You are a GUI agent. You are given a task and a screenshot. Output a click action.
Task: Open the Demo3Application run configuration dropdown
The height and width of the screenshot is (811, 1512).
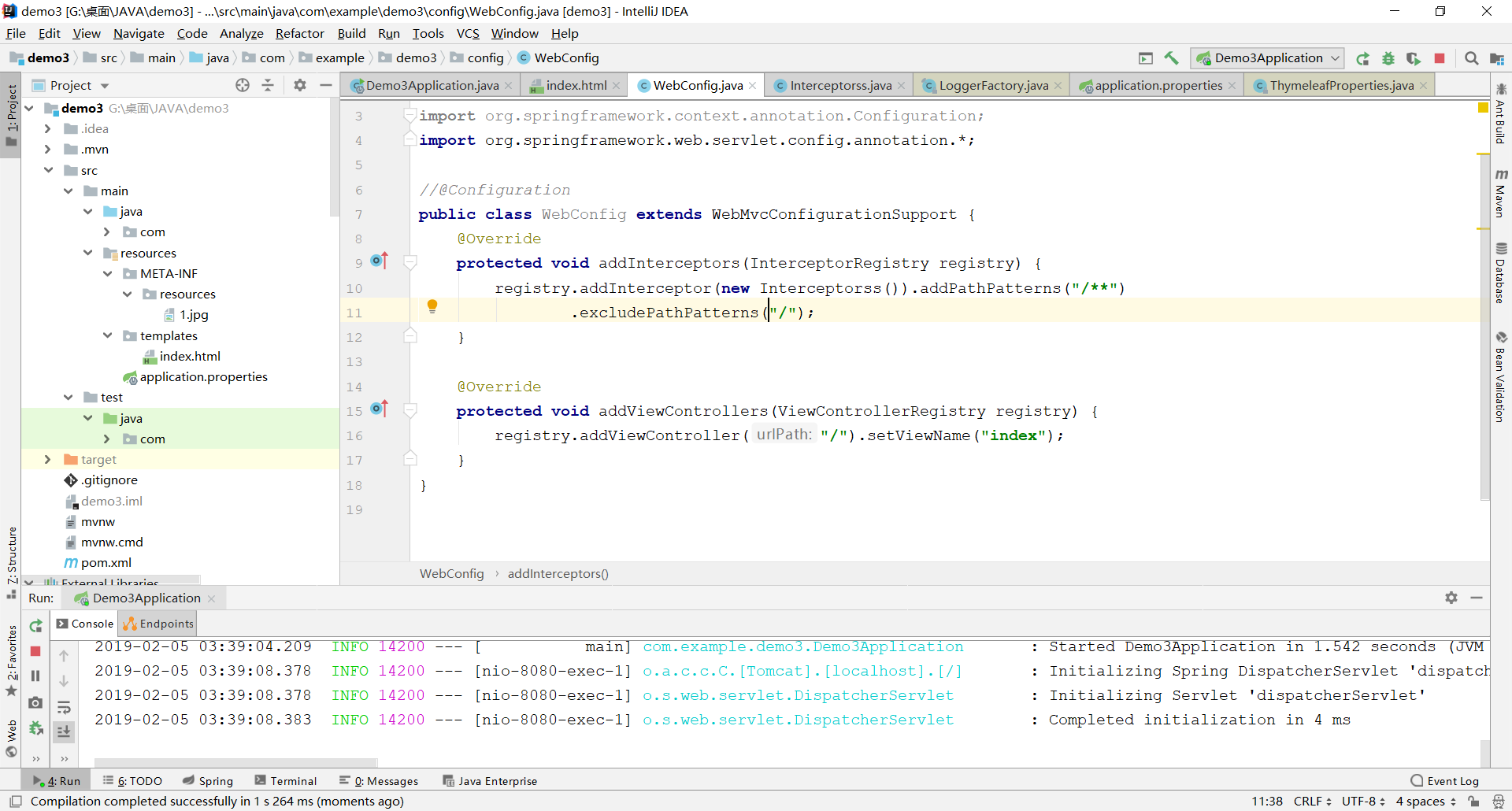tap(1268, 58)
